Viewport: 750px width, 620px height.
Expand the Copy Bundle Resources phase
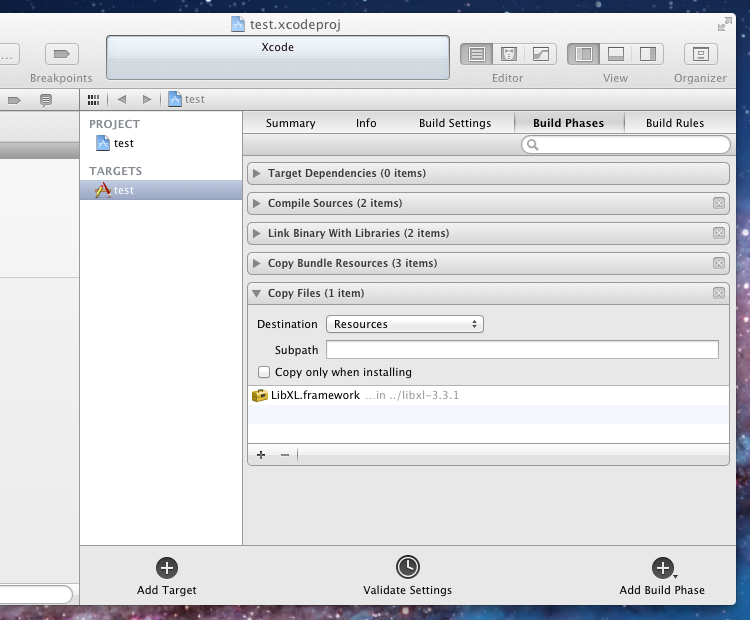pos(257,263)
